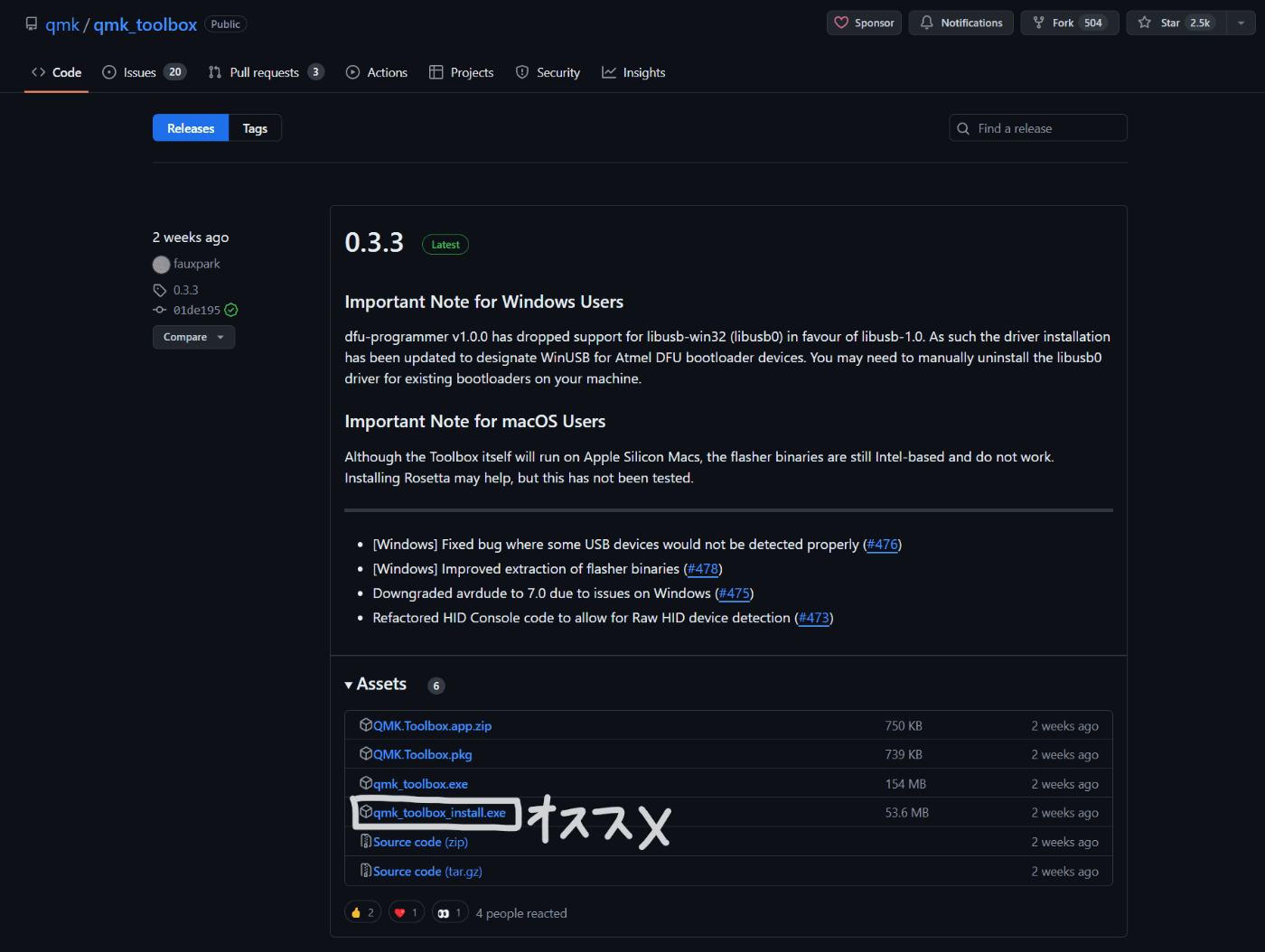Click the Assets count badge 6
Viewport: 1265px width, 952px height.
tap(436, 686)
